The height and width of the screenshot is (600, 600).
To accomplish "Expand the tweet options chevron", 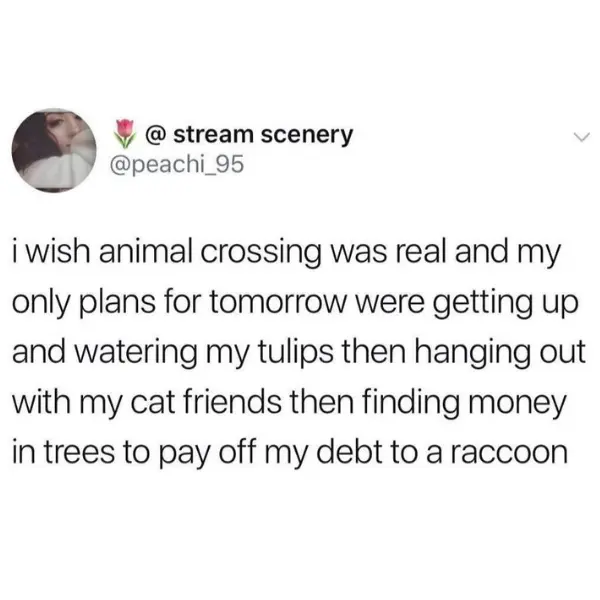I will (x=582, y=137).
